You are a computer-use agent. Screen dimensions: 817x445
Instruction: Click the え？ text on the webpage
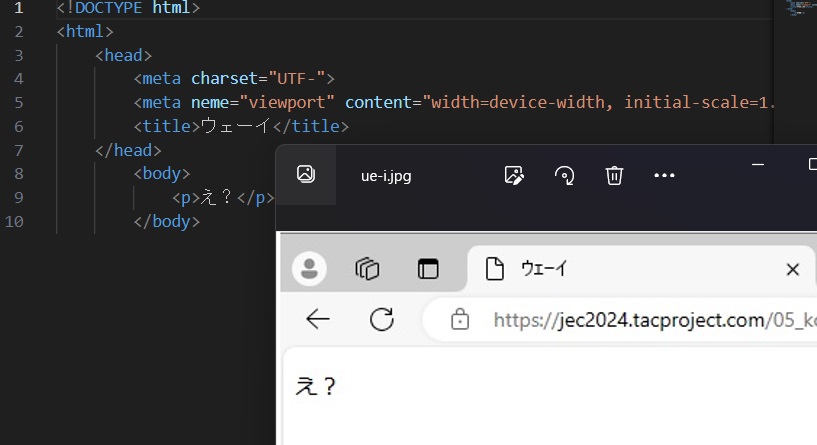(316, 386)
